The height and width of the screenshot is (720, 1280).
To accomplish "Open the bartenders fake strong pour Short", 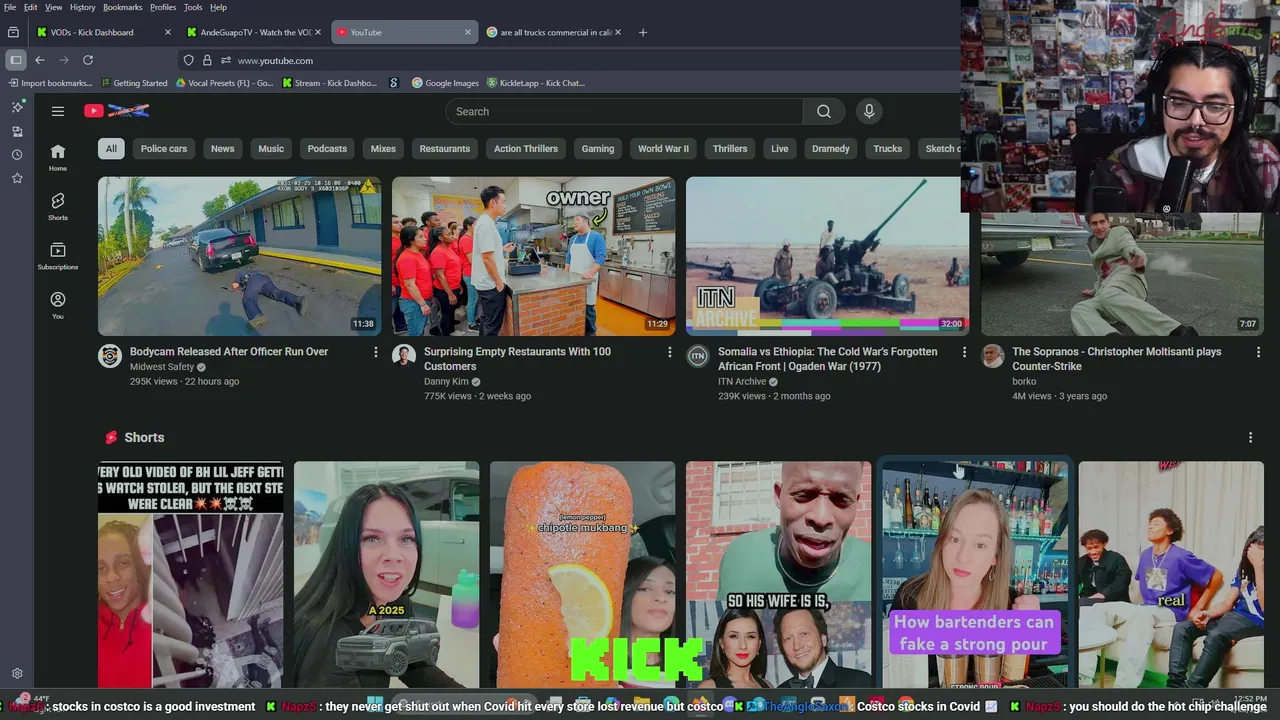I will [x=974, y=575].
